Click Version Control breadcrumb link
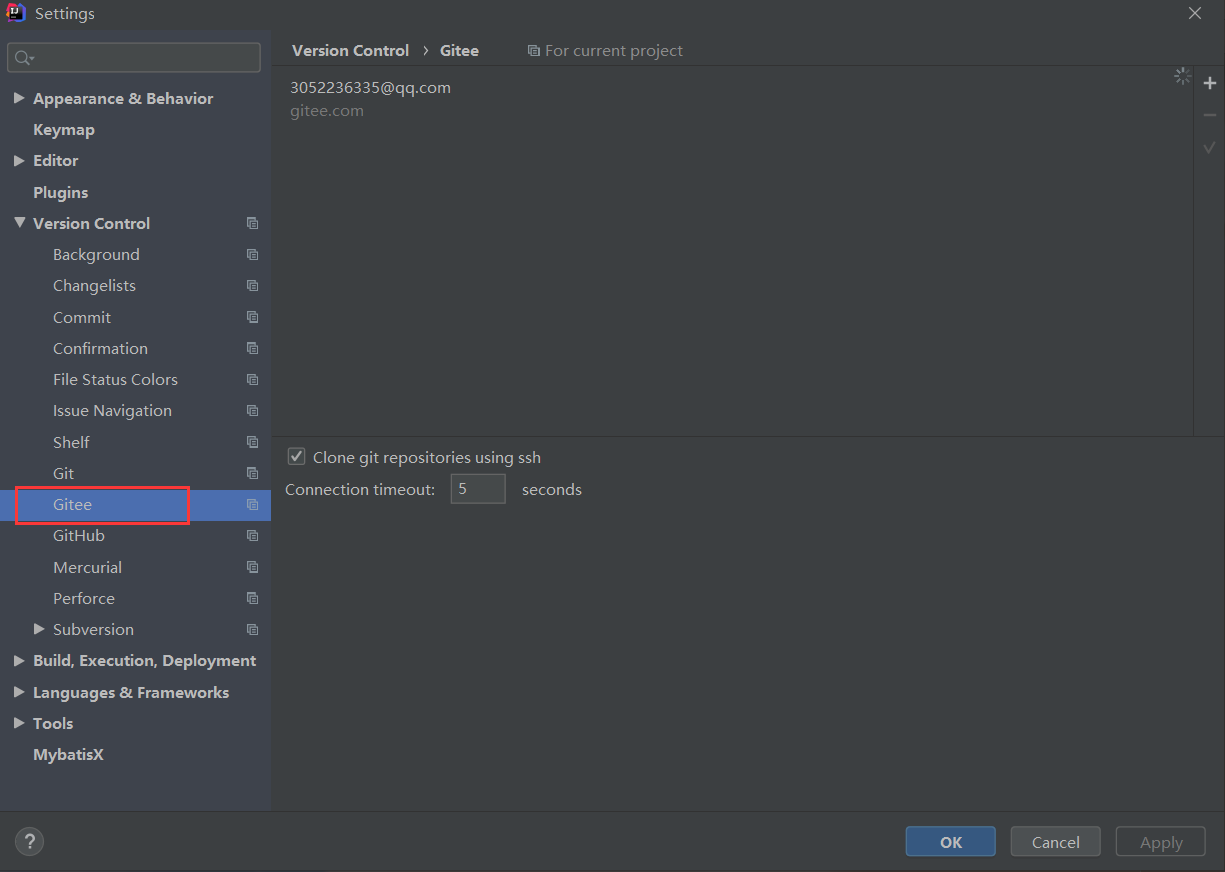Image resolution: width=1225 pixels, height=872 pixels. [x=350, y=50]
